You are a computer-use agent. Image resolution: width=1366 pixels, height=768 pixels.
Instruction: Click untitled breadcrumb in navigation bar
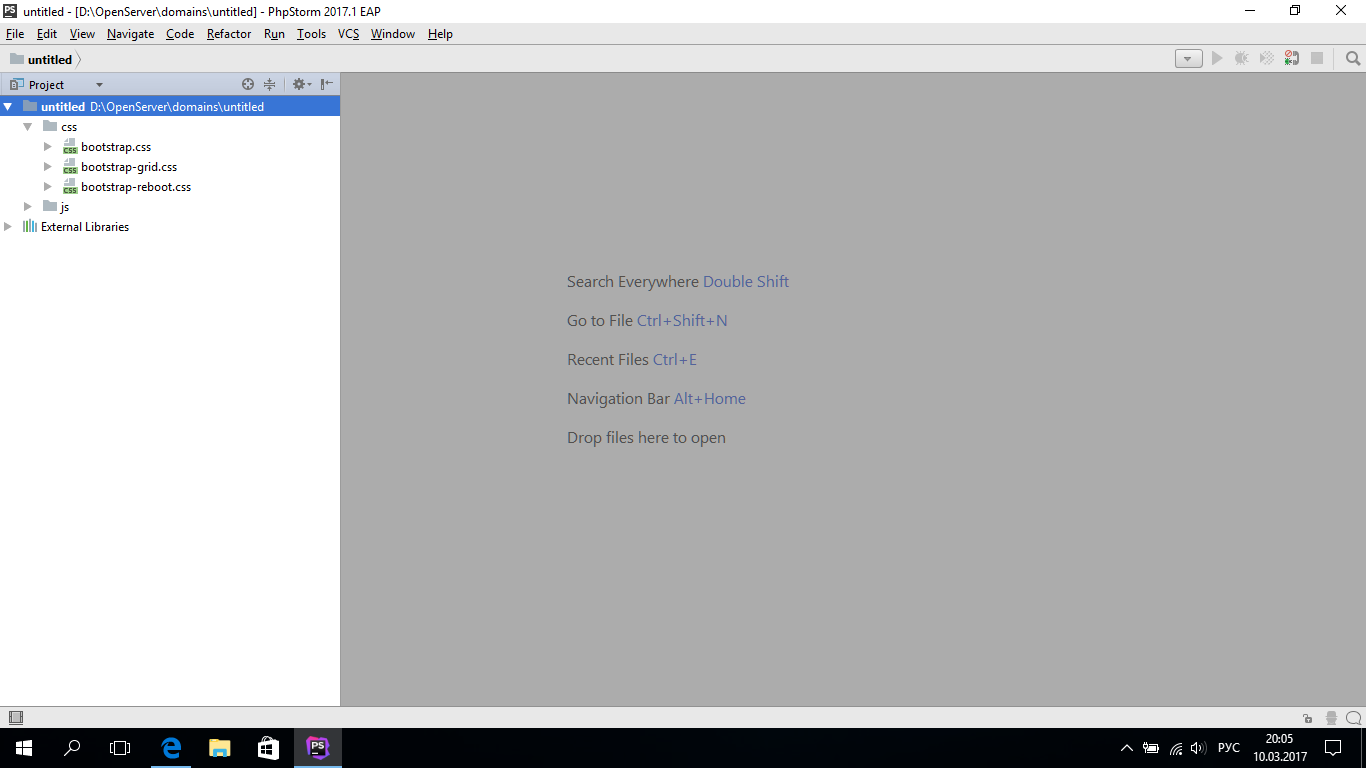(x=49, y=60)
